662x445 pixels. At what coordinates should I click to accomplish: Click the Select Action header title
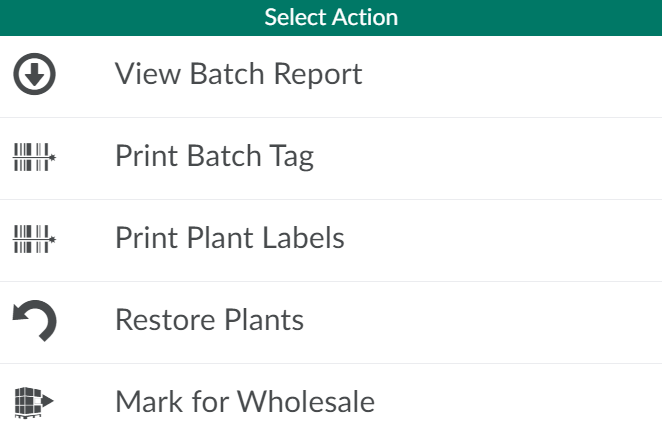coord(331,18)
